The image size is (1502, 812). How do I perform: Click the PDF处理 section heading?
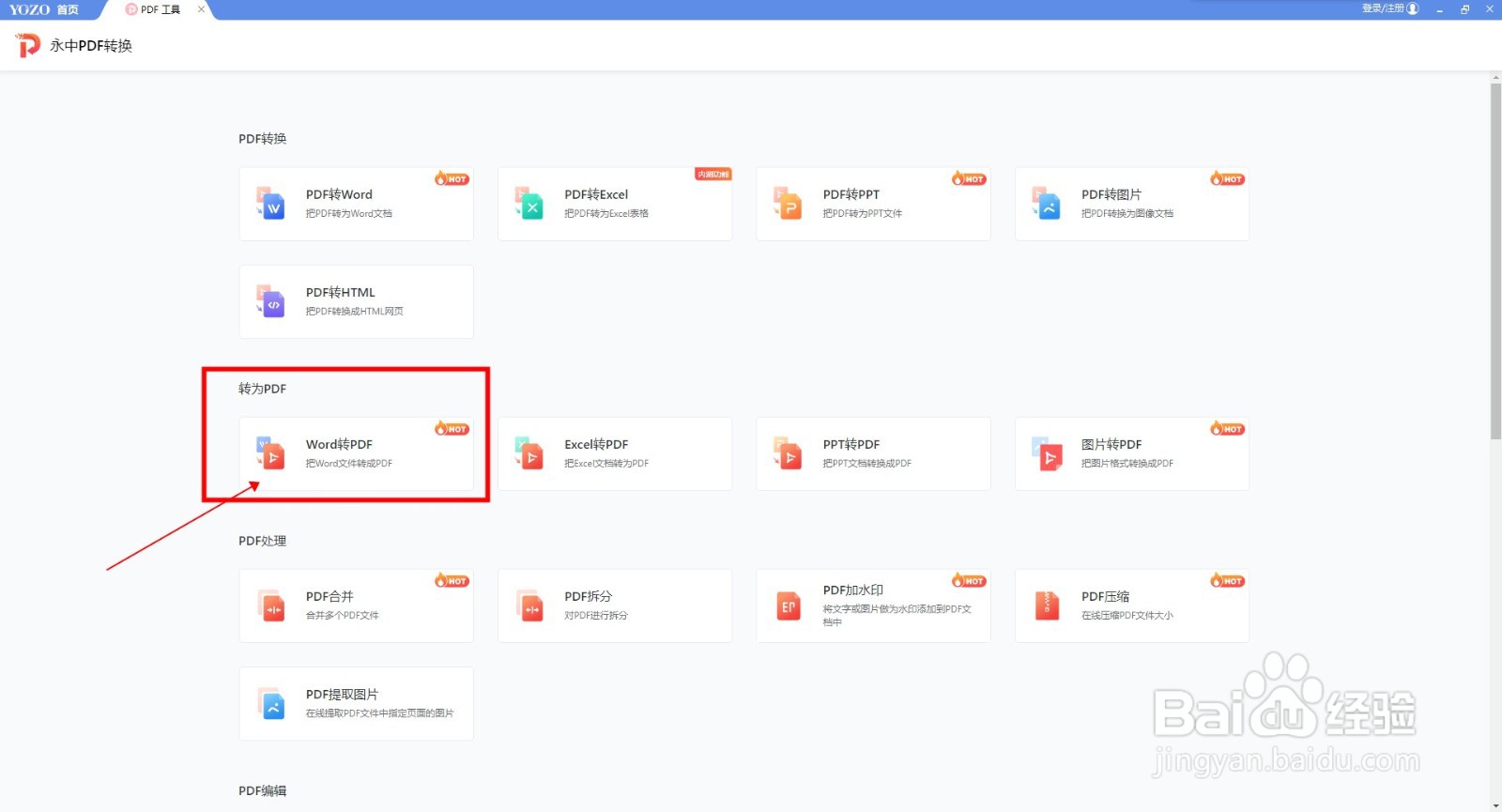pos(262,540)
